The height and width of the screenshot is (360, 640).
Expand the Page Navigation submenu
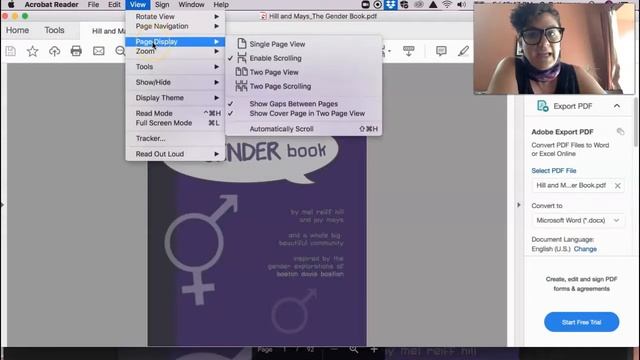[175, 26]
